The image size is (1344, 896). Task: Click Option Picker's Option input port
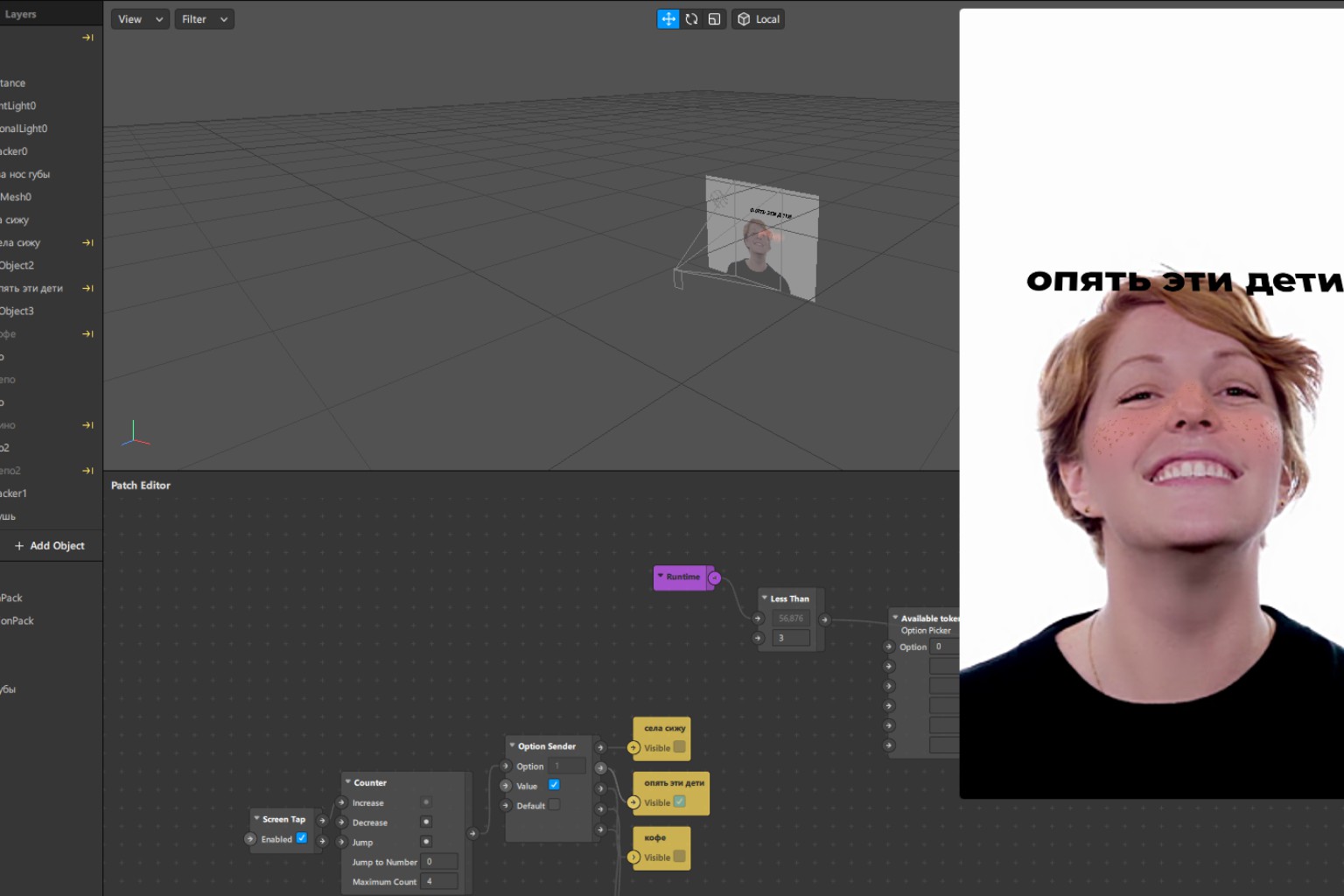tap(889, 647)
